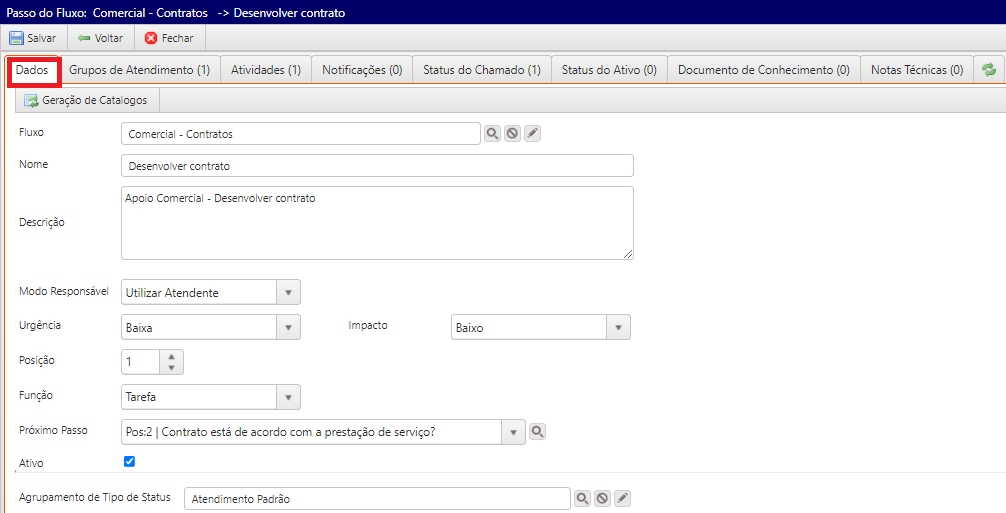Edit Agrupamento de Tipo de Status with pencil
This screenshot has width=1006, height=513.
coord(622,498)
